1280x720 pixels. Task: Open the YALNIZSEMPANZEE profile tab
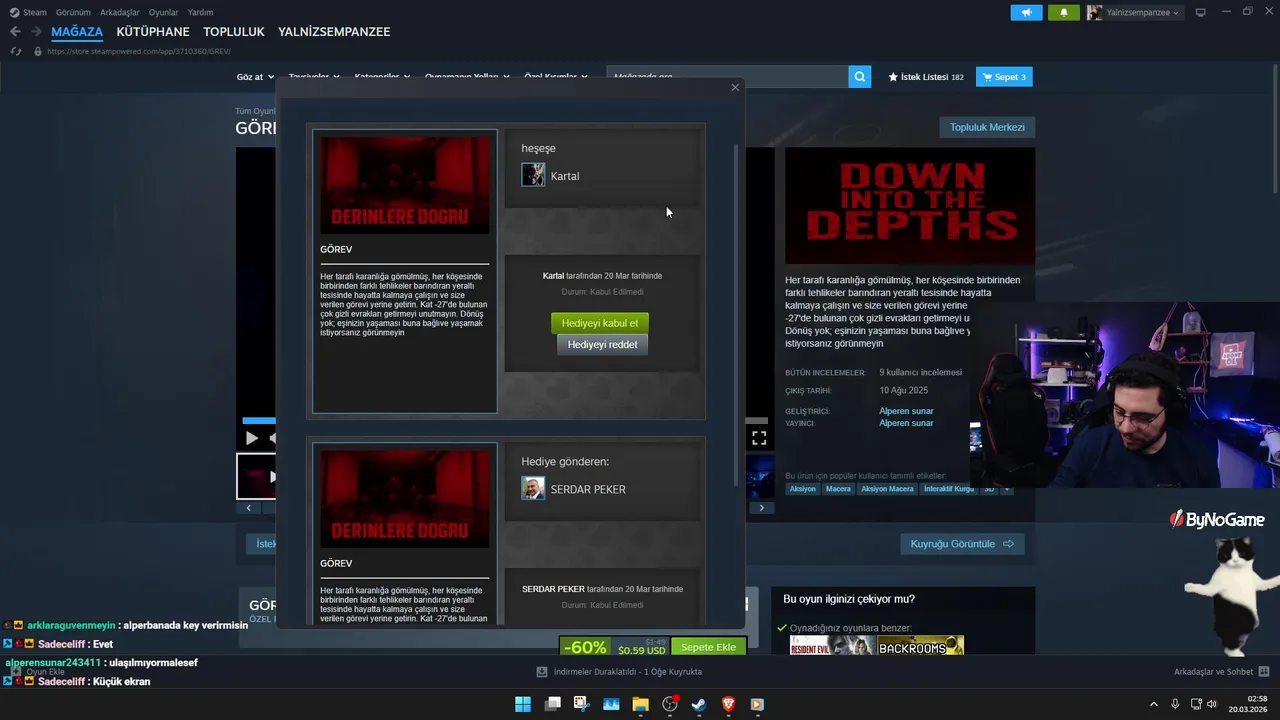[334, 32]
